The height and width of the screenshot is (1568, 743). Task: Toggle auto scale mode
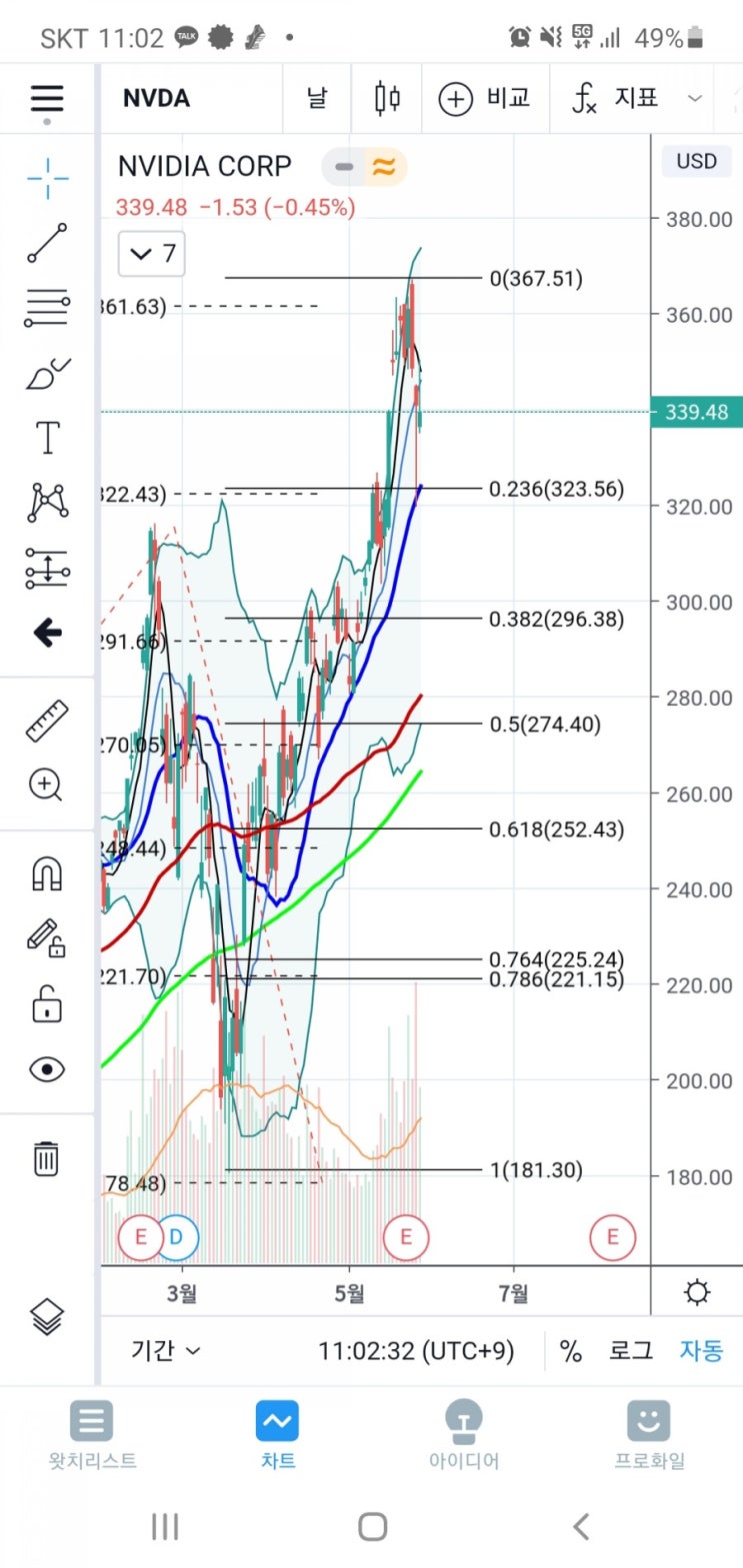point(701,1351)
